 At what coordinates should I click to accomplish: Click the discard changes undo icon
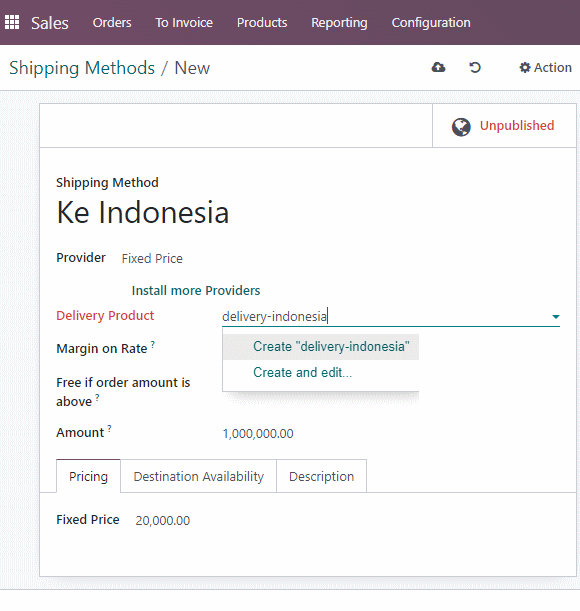475,67
